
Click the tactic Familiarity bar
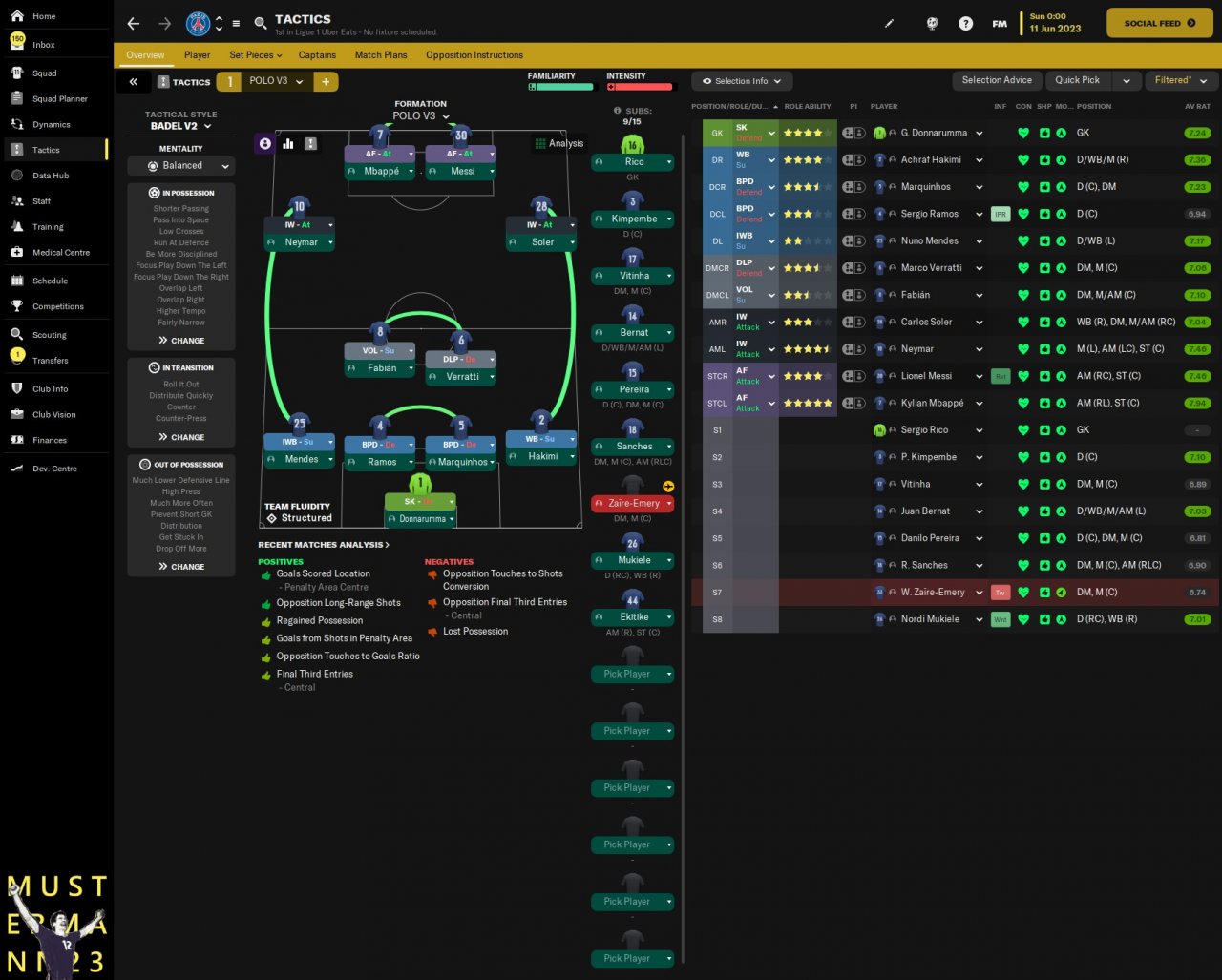click(560, 87)
